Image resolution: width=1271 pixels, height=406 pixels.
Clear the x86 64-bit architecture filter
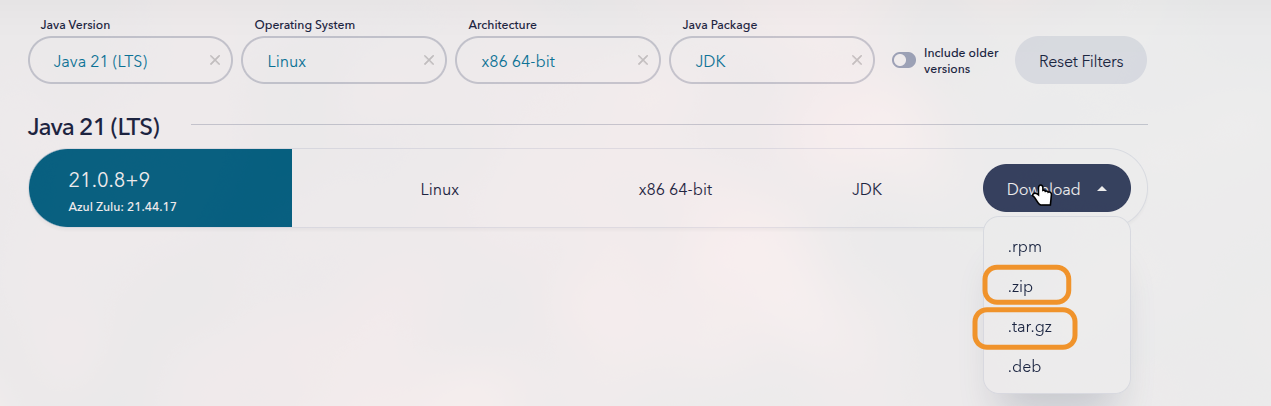[642, 61]
